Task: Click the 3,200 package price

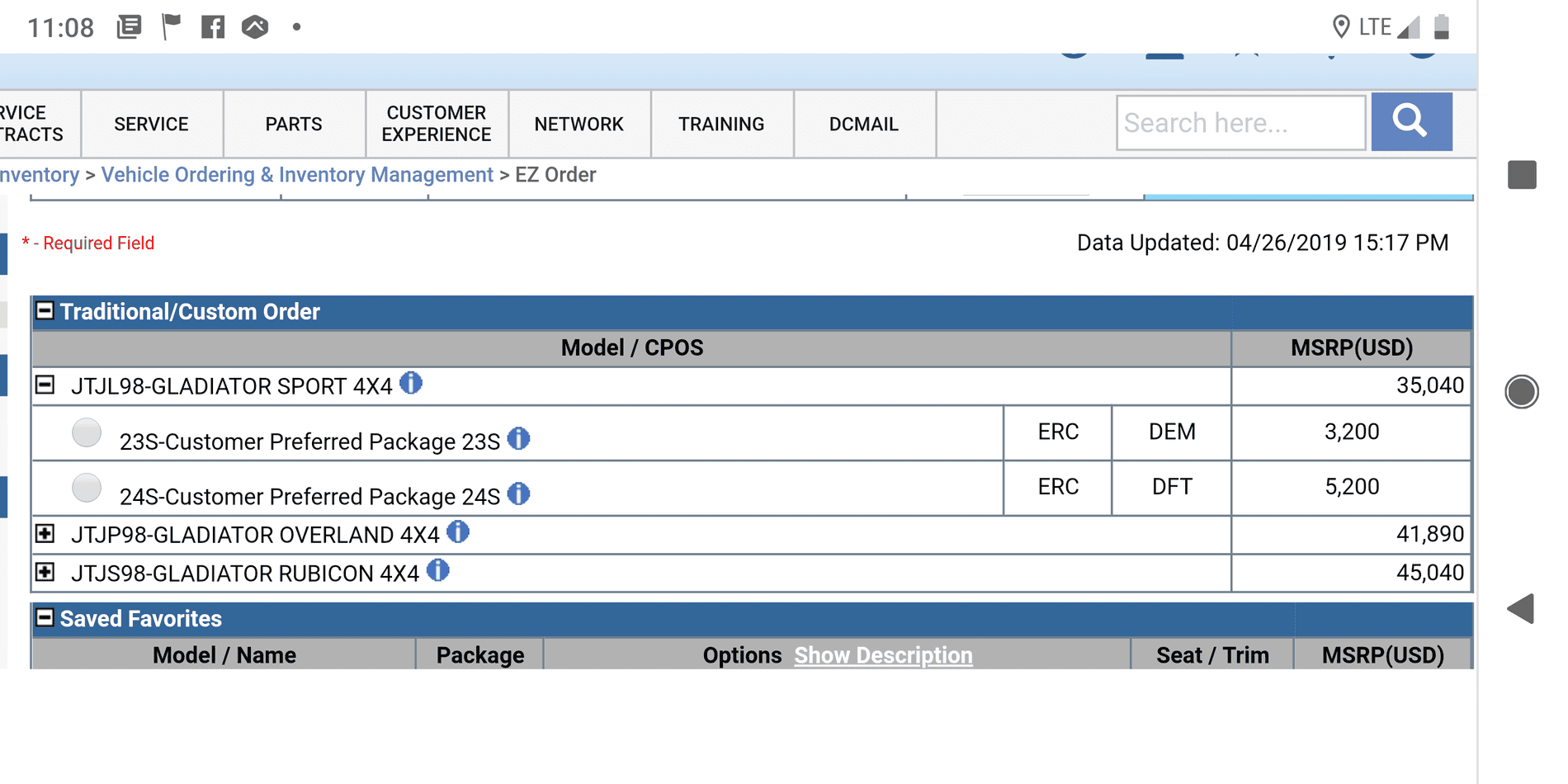Action: 1352,432
